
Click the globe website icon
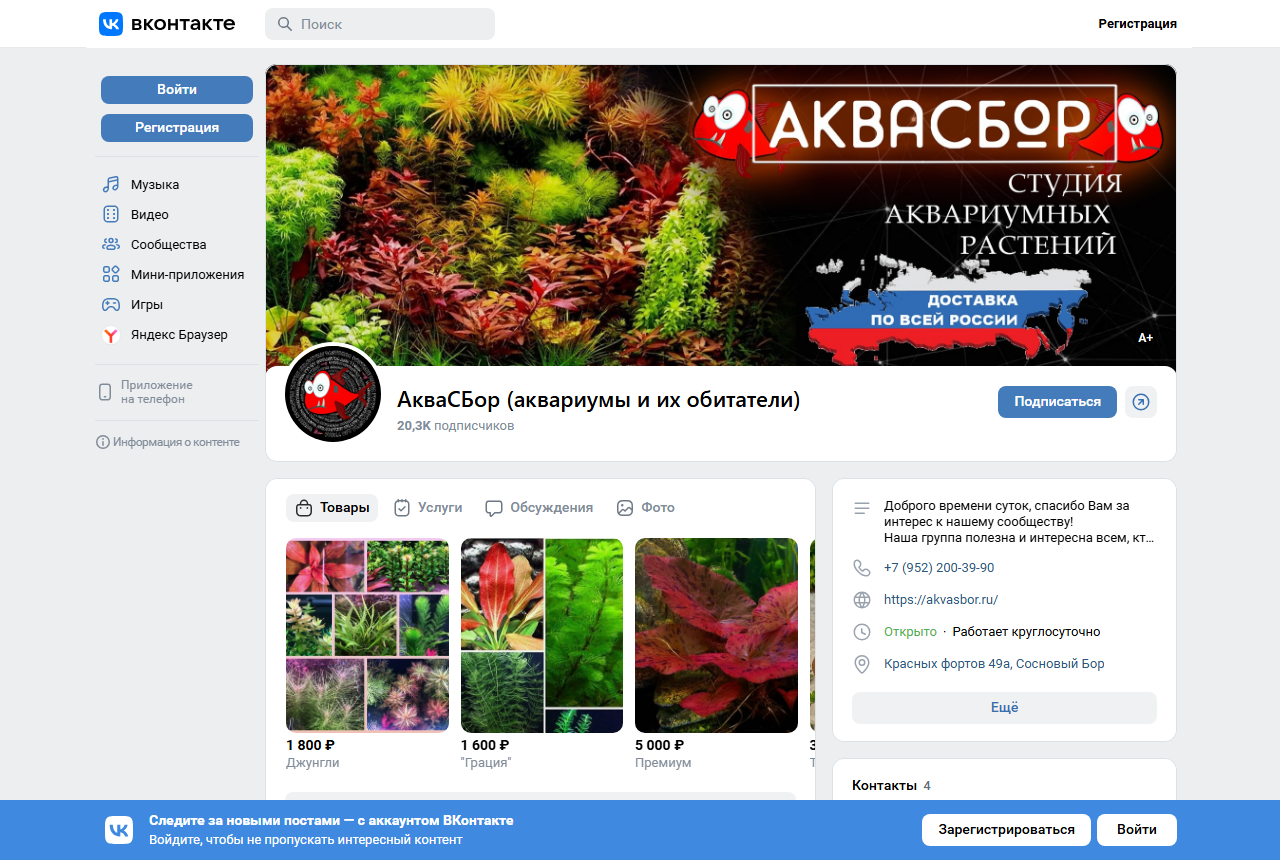coord(862,600)
